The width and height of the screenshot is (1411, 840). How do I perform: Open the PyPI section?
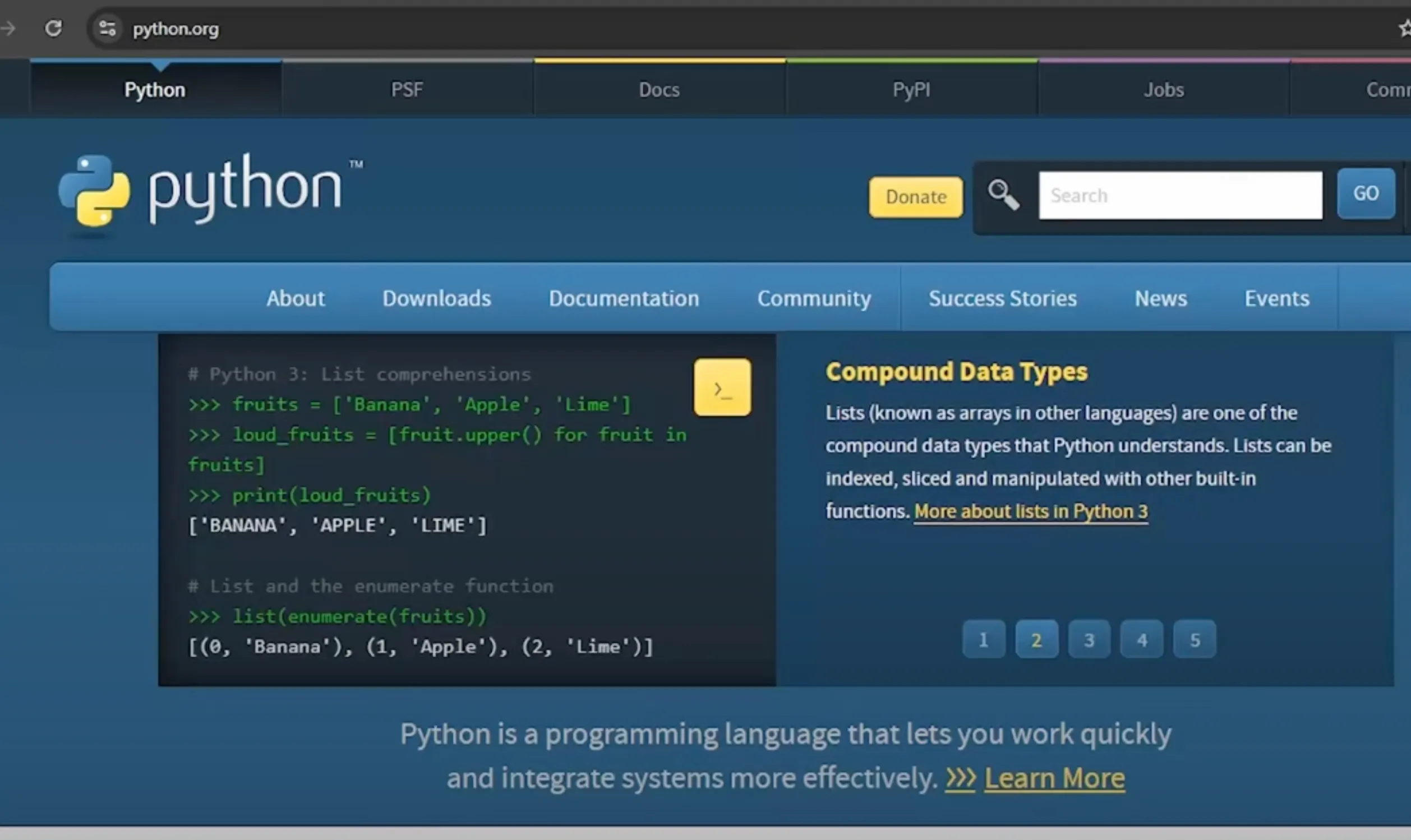911,89
